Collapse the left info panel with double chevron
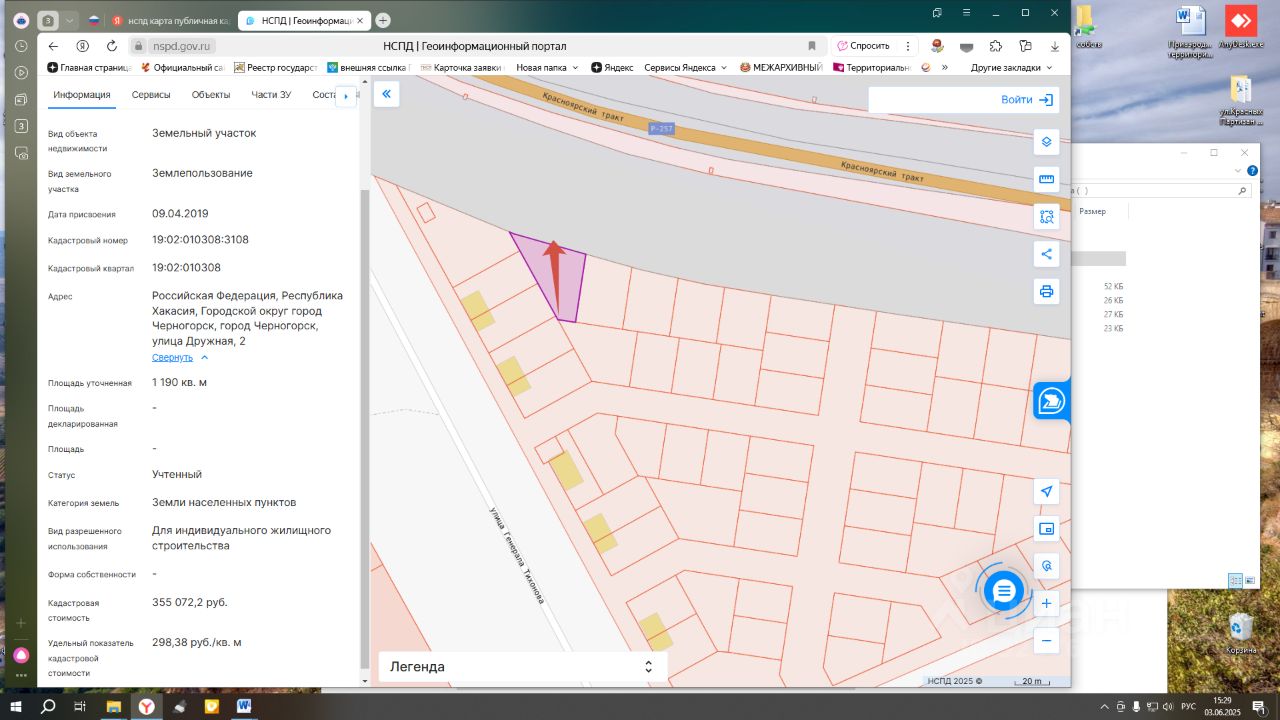Image resolution: width=1280 pixels, height=720 pixels. point(387,94)
